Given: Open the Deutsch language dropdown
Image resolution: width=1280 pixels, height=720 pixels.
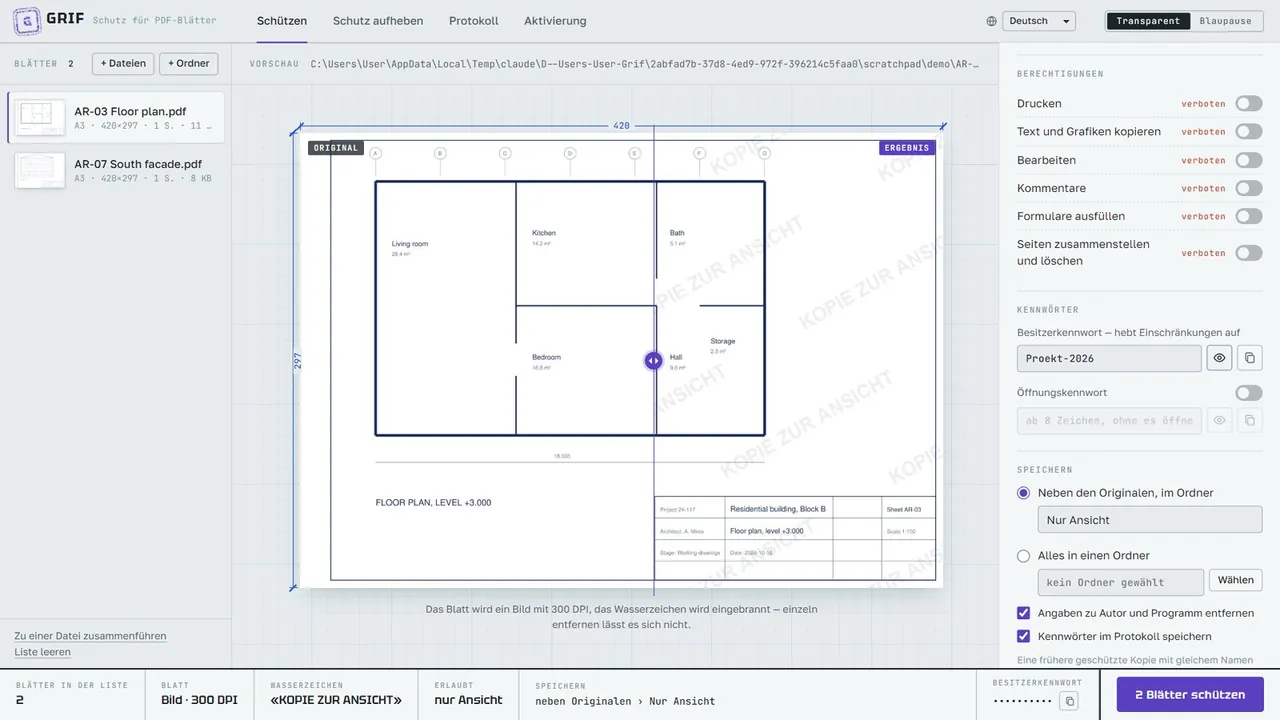Looking at the screenshot, I should (1038, 21).
